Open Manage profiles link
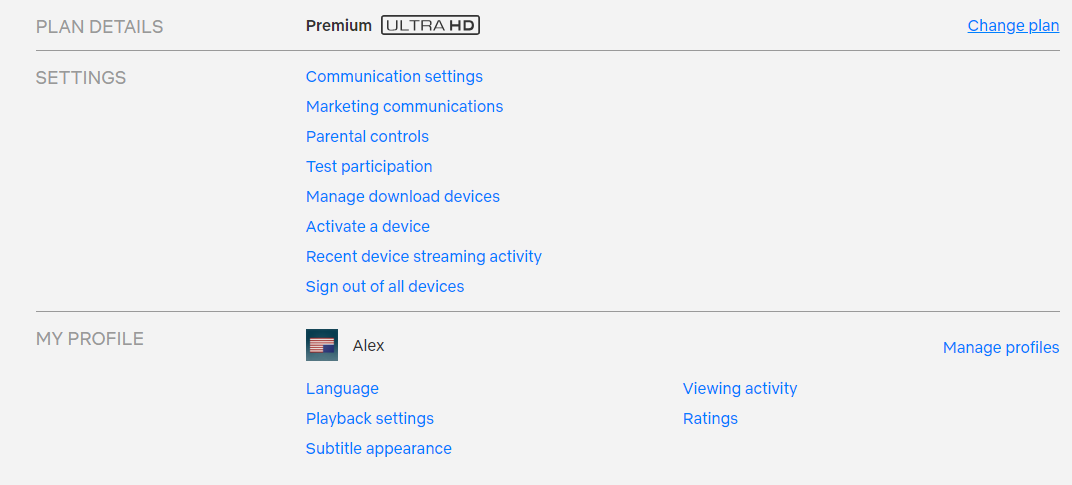 [1001, 348]
